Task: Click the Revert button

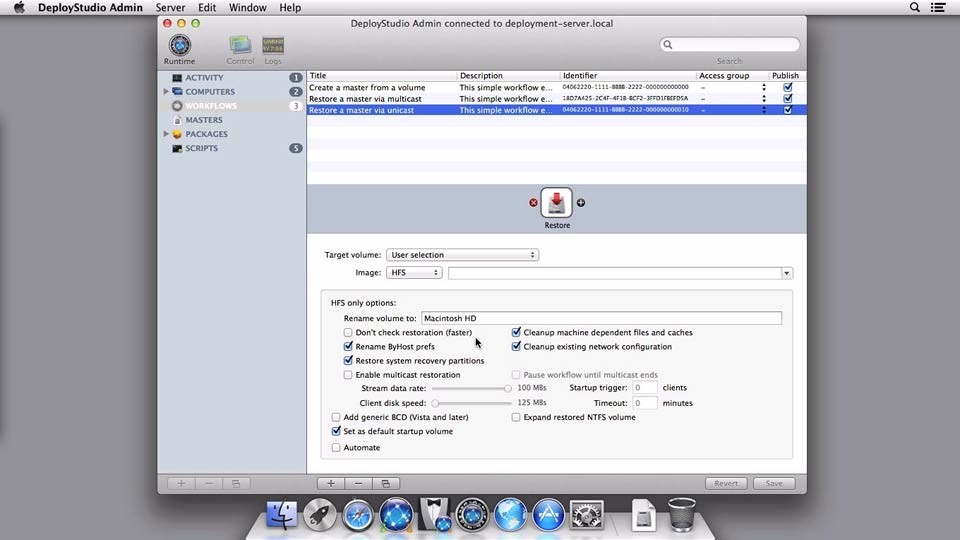Action: pyautogui.click(x=726, y=484)
